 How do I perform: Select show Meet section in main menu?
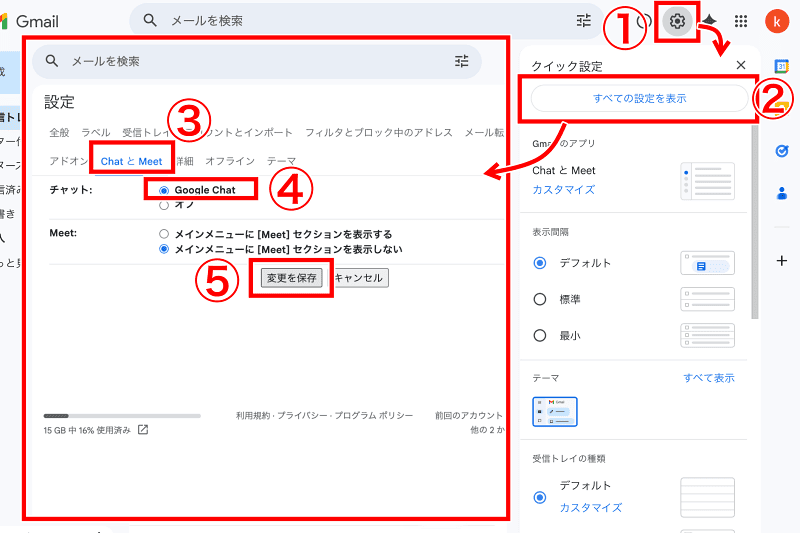(x=164, y=234)
